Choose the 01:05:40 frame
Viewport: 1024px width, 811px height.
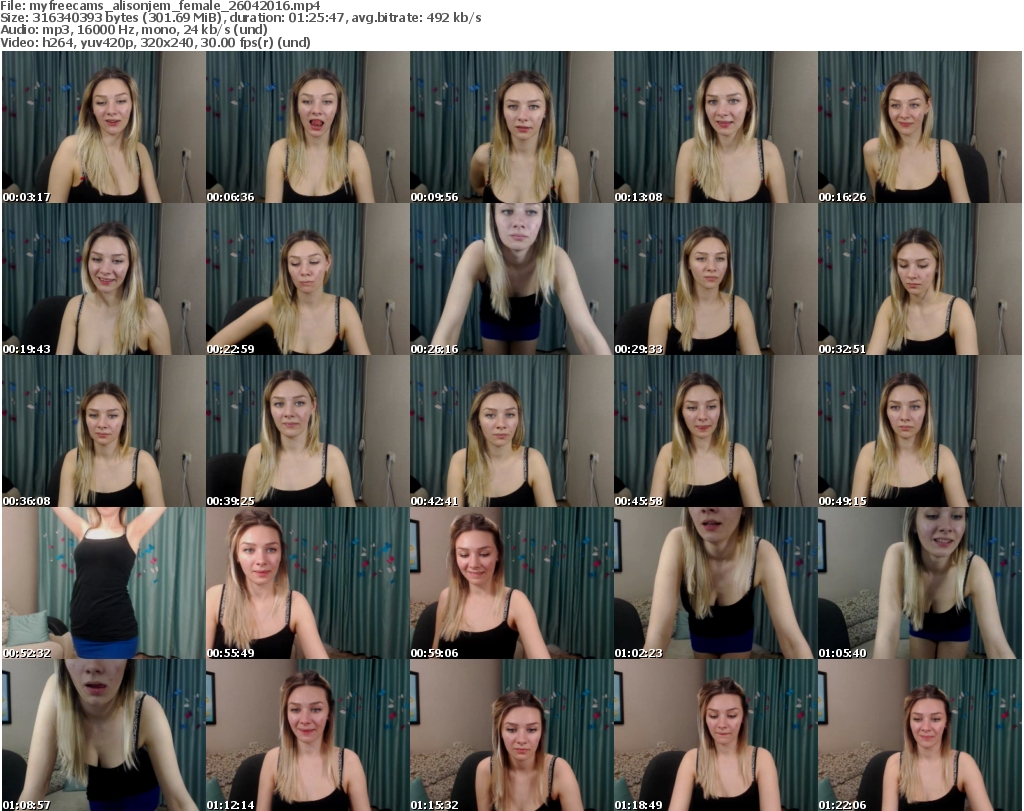(920, 583)
